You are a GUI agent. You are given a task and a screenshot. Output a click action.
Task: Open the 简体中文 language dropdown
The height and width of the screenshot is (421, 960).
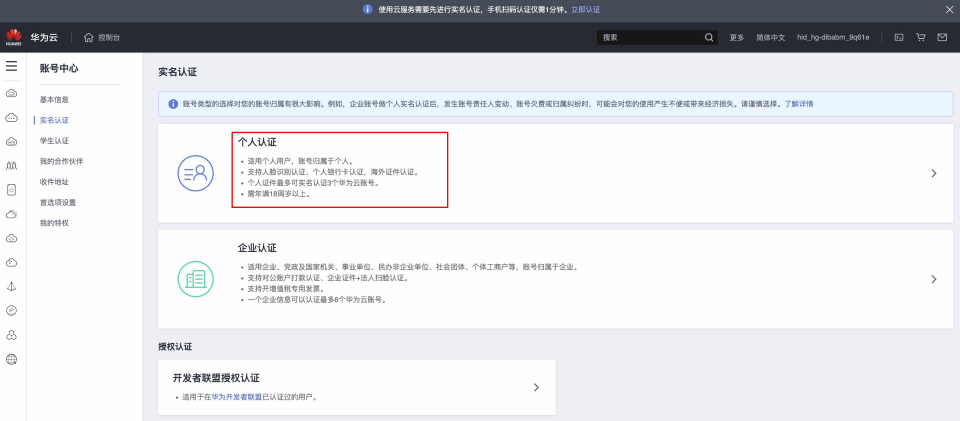pos(771,37)
